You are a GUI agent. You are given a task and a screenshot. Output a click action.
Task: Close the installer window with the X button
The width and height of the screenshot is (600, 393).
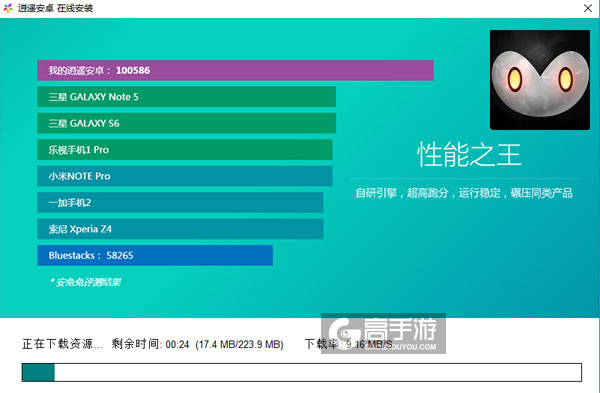[x=588, y=8]
